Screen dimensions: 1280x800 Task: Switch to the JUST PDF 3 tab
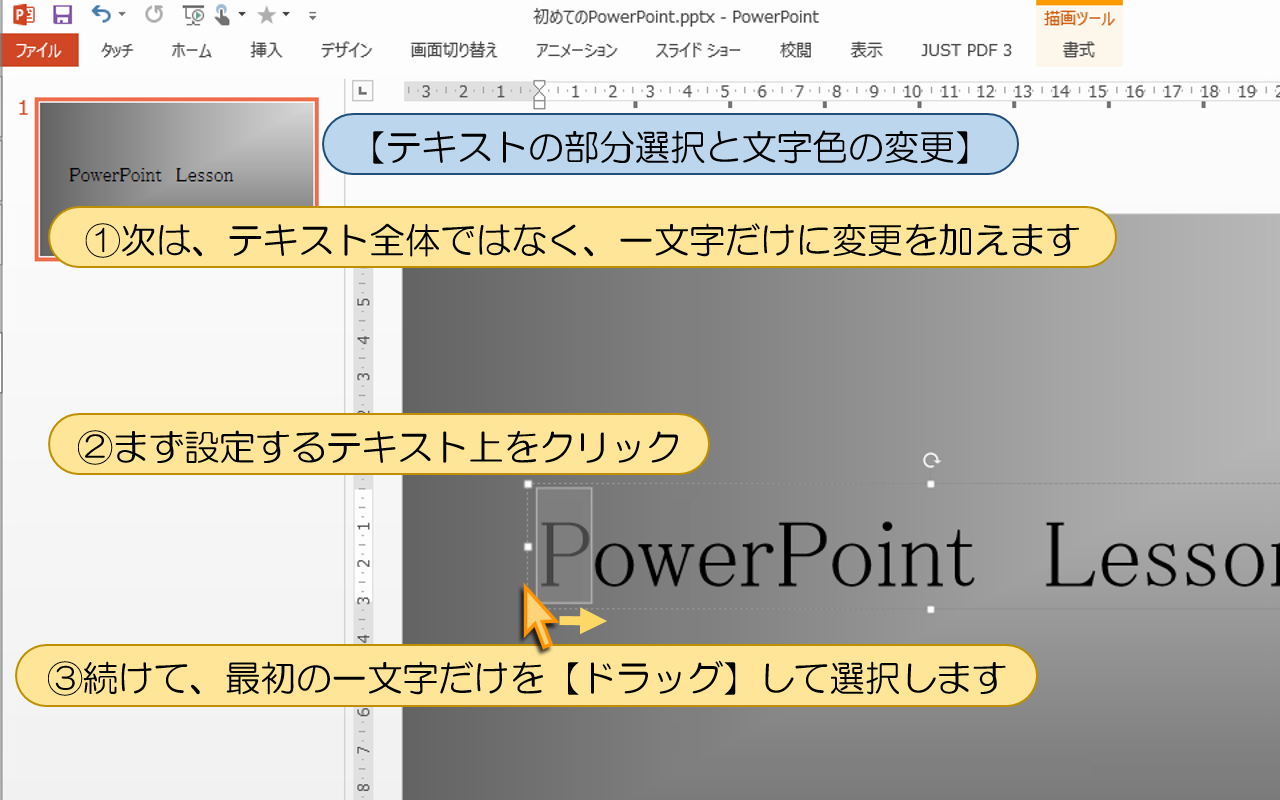[x=966, y=50]
